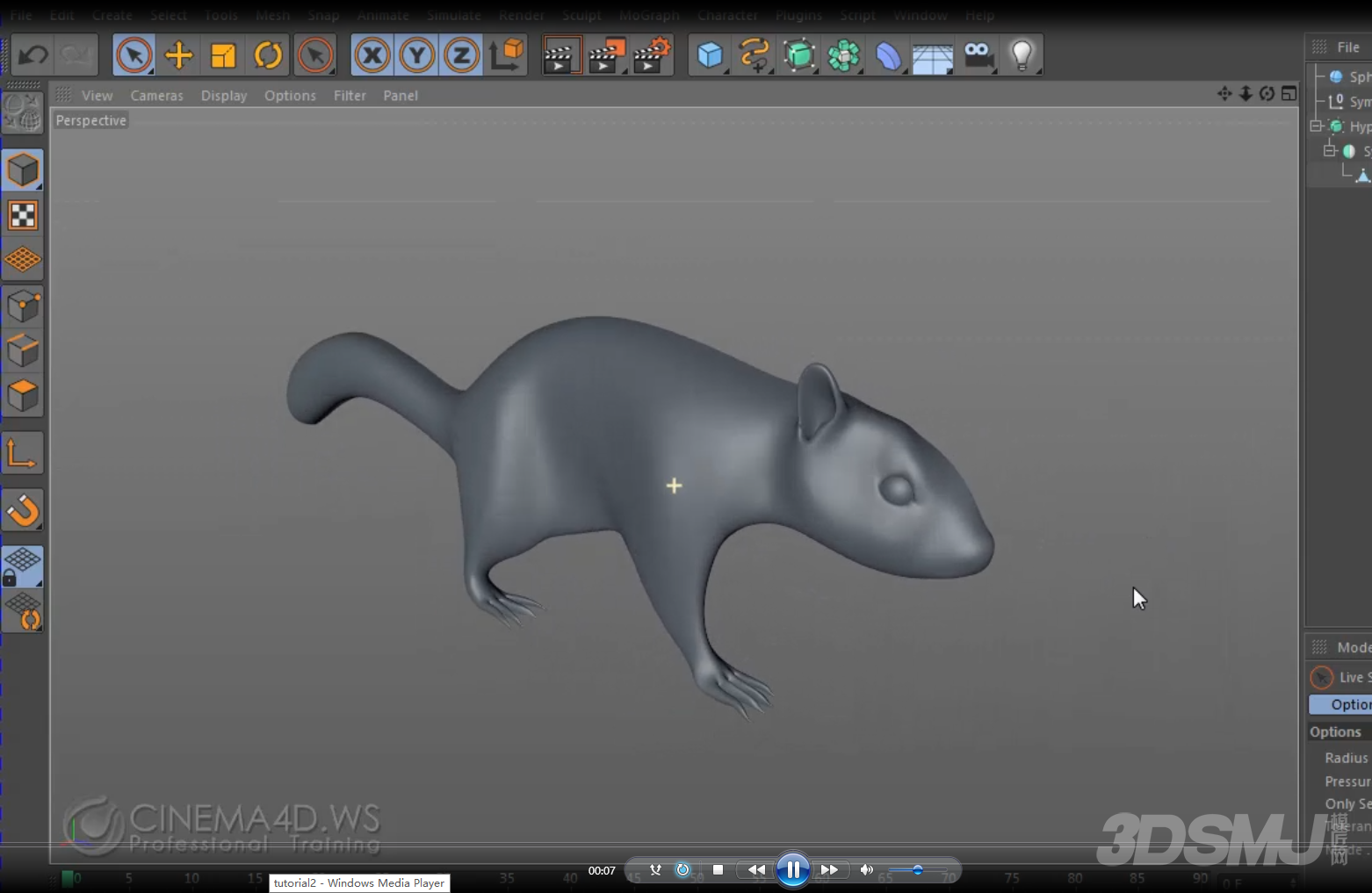Viewport: 1372px width, 893px height.
Task: Switch to Model mode cube icon
Action: pyautogui.click(x=23, y=170)
